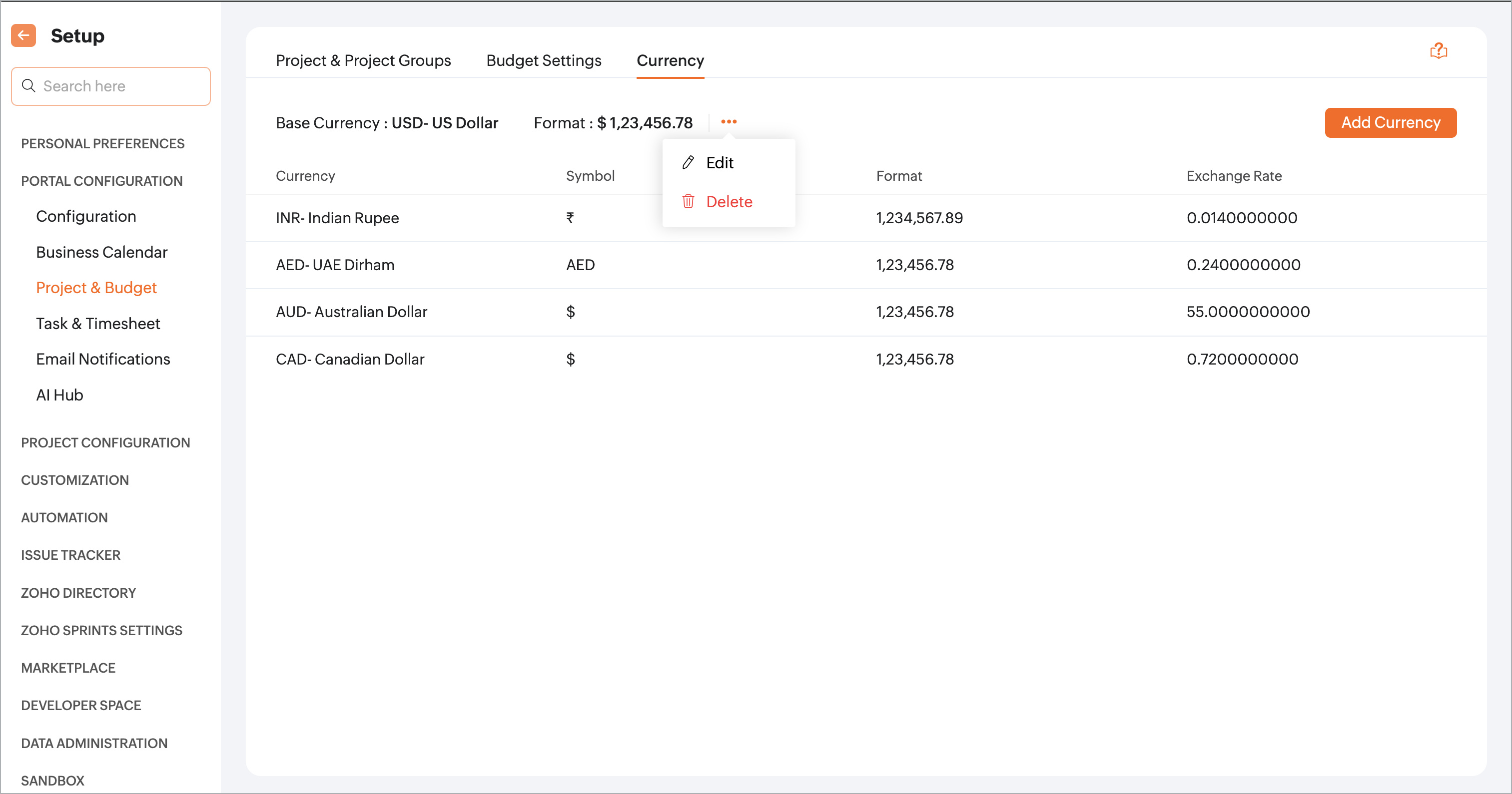Click the magnifier search icon
1512x794 pixels.
click(x=28, y=86)
